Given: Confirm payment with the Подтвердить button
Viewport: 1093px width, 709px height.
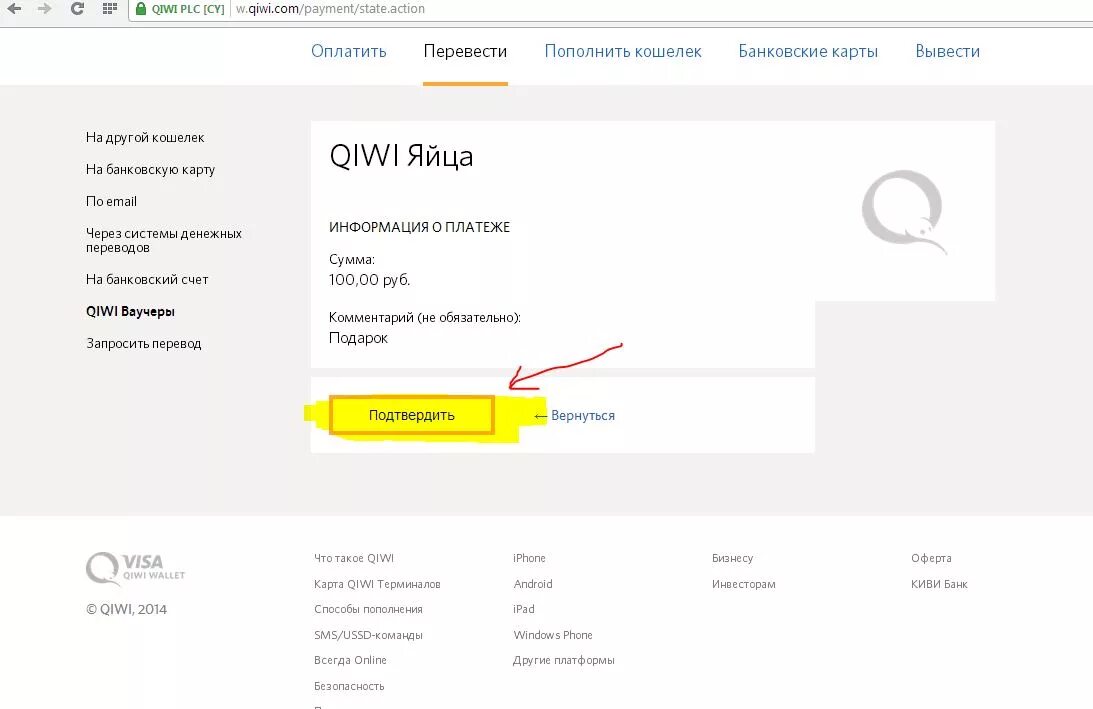Looking at the screenshot, I should tap(411, 416).
